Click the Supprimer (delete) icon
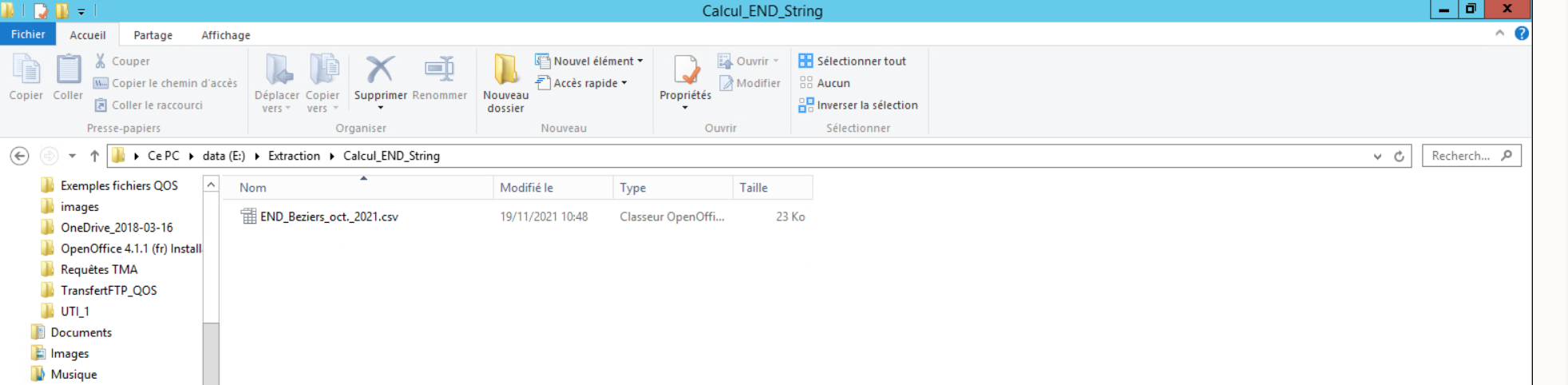 [x=380, y=70]
